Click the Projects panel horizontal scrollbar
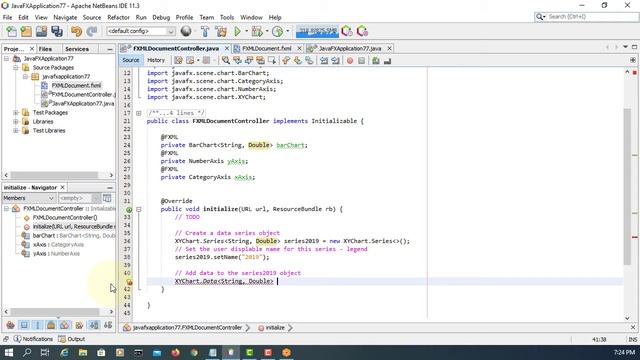The image size is (640, 360). 54,175
